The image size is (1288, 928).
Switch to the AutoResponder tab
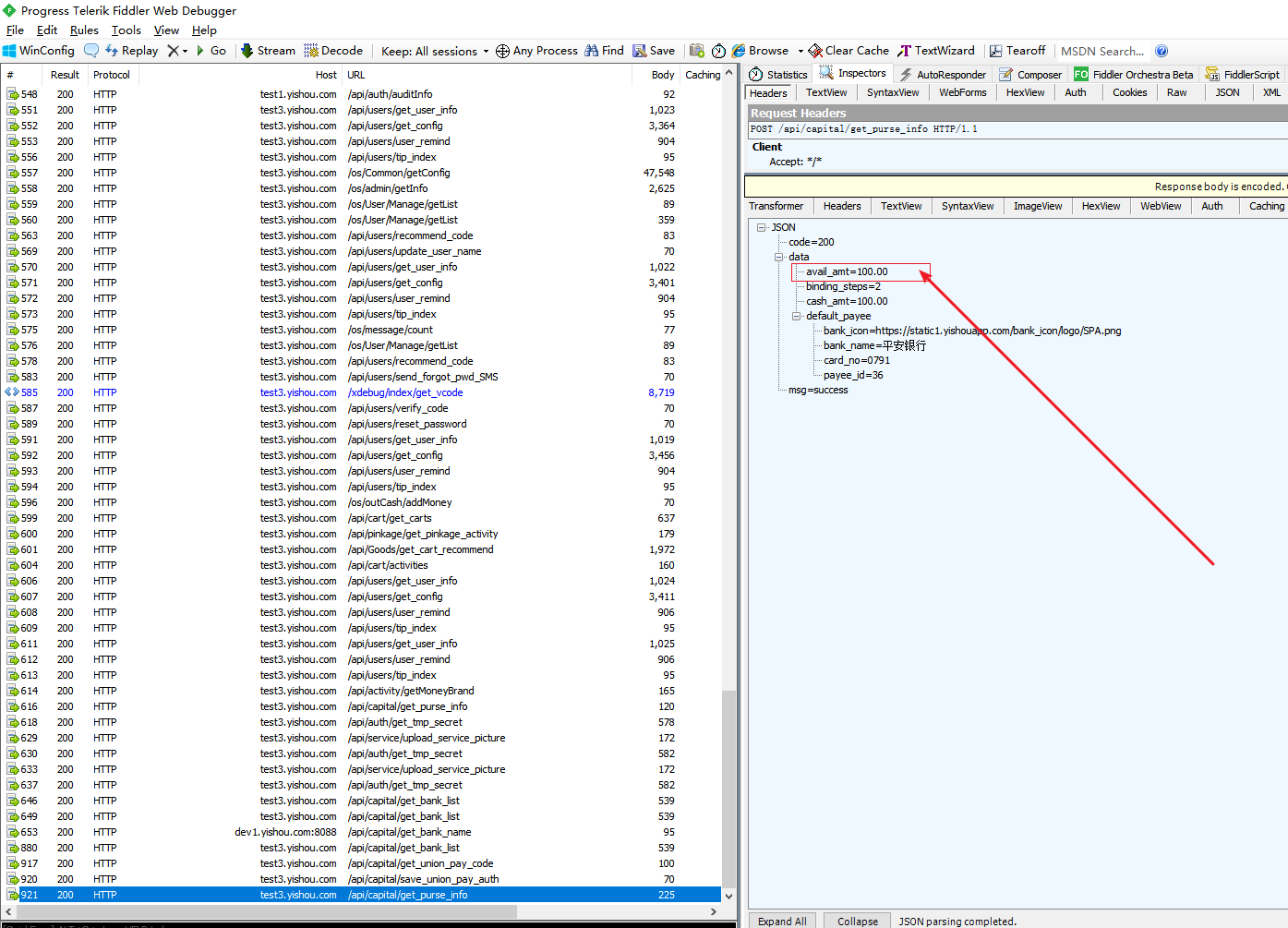(x=943, y=74)
